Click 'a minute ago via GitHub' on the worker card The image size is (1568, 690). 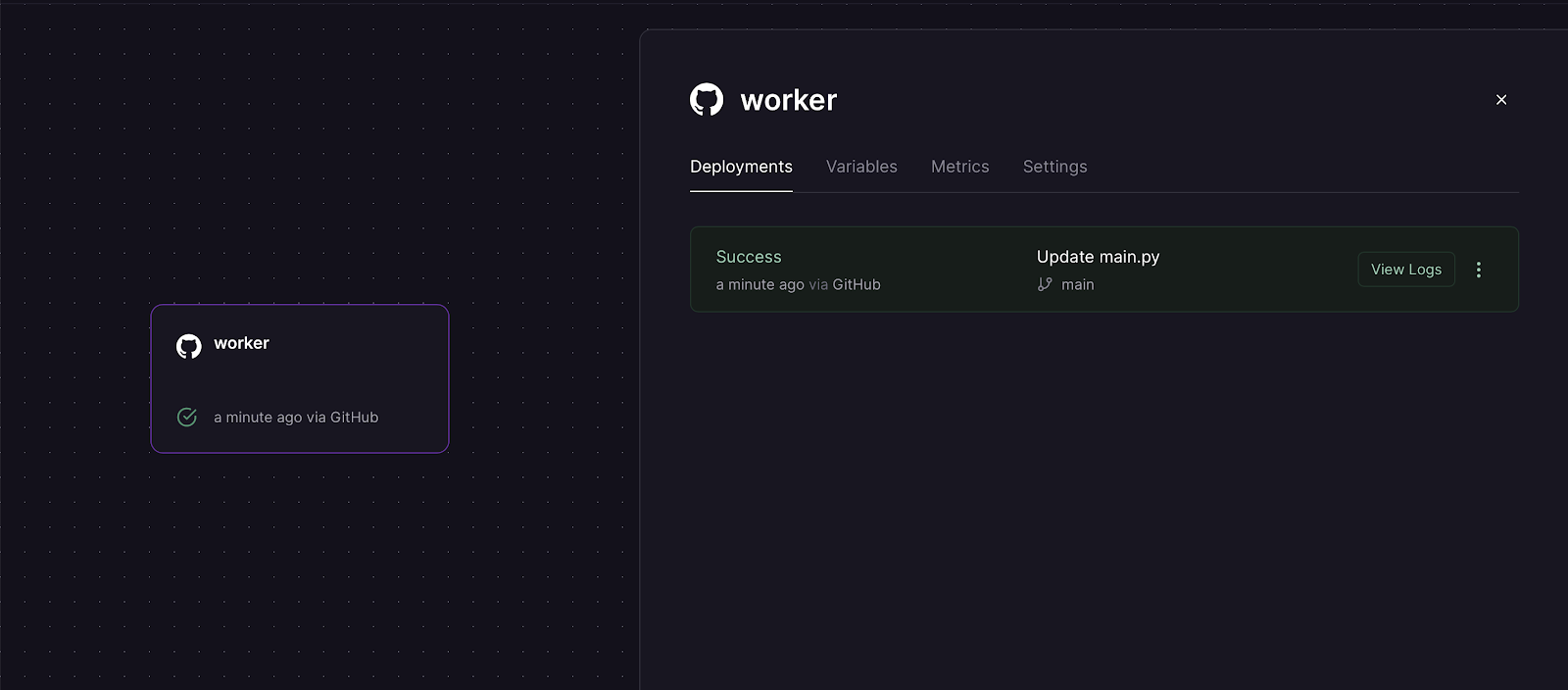pos(296,418)
